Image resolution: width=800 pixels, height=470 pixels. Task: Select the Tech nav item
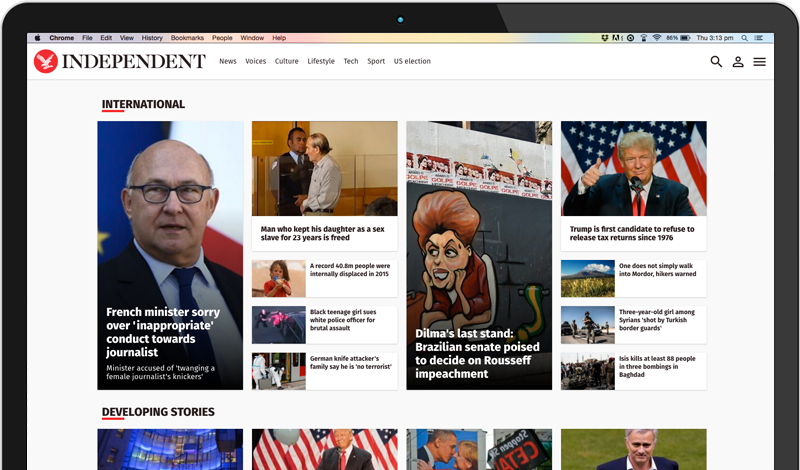351,61
